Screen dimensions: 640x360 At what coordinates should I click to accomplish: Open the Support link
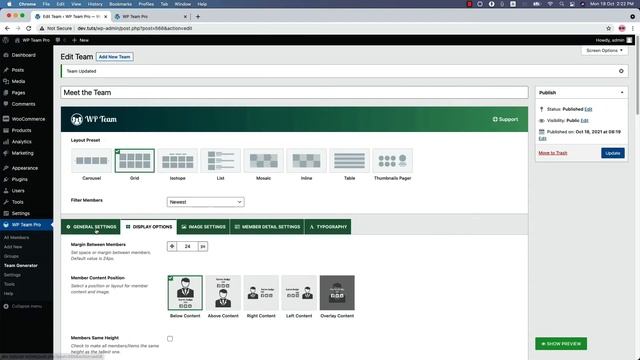[505, 119]
